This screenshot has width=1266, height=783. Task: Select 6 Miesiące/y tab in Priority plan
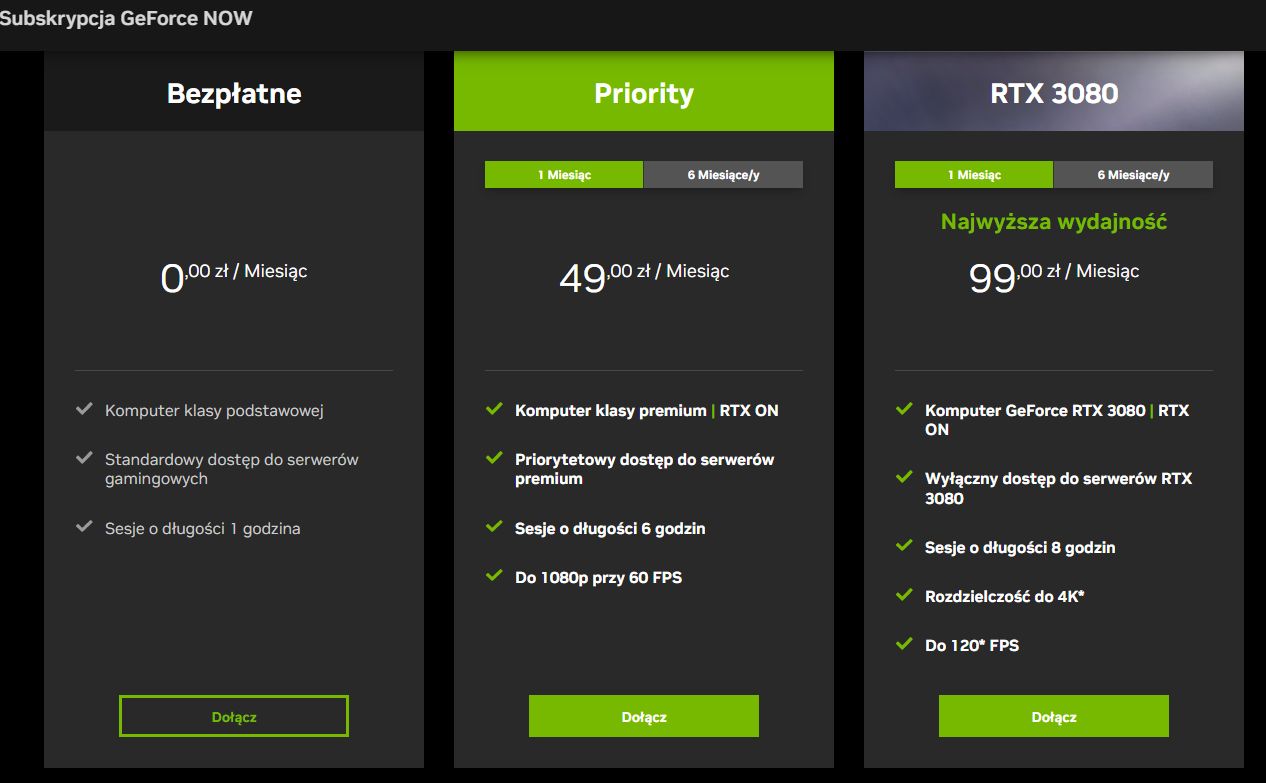pyautogui.click(x=723, y=174)
